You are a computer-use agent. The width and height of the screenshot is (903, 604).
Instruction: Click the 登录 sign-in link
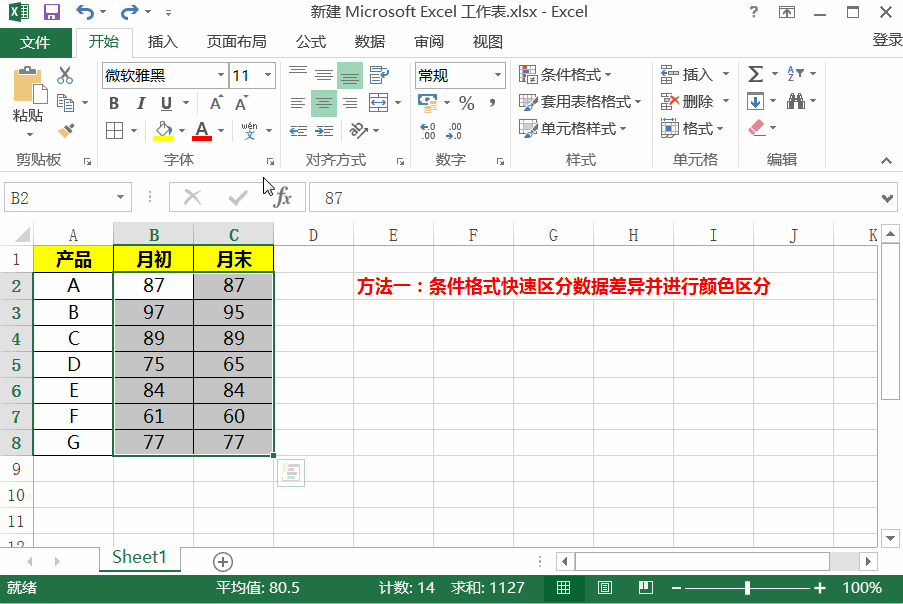coord(887,40)
